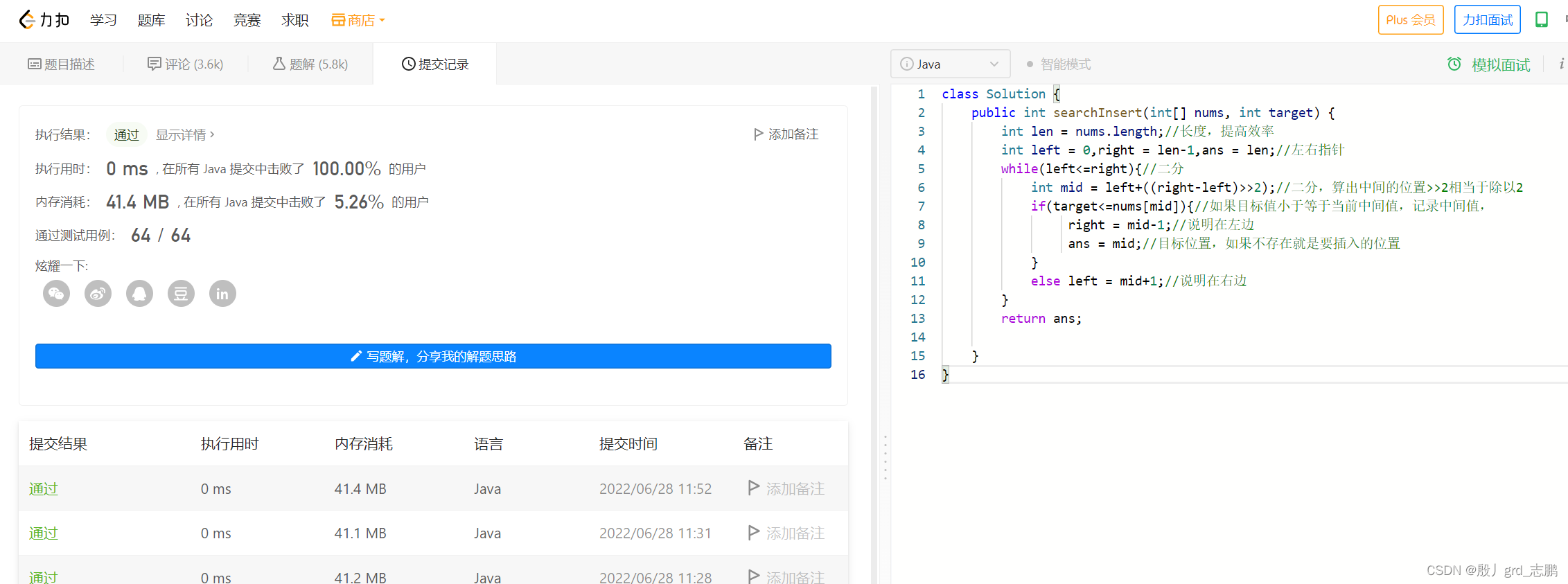The width and height of the screenshot is (1568, 584).
Task: Click line number 7 in editor
Action: coord(921,206)
